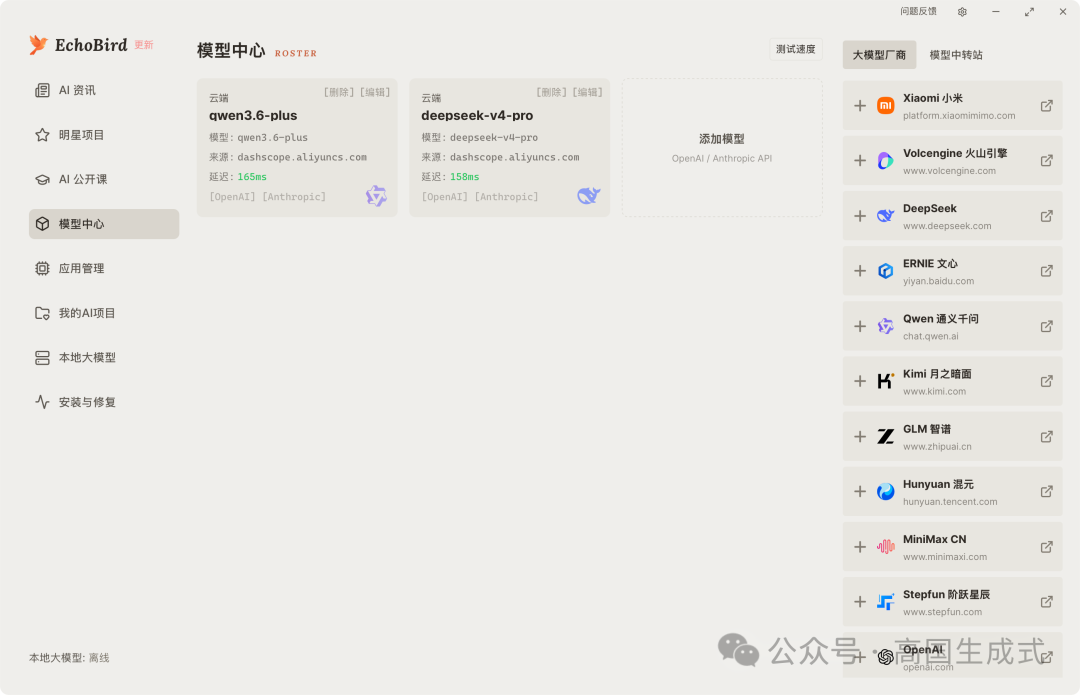Add DeepSeek provider with plus icon
This screenshot has height=695, width=1080.
coord(860,216)
